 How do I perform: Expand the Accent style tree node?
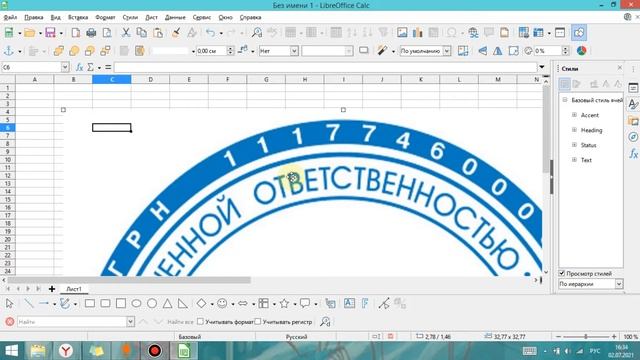pyautogui.click(x=574, y=115)
